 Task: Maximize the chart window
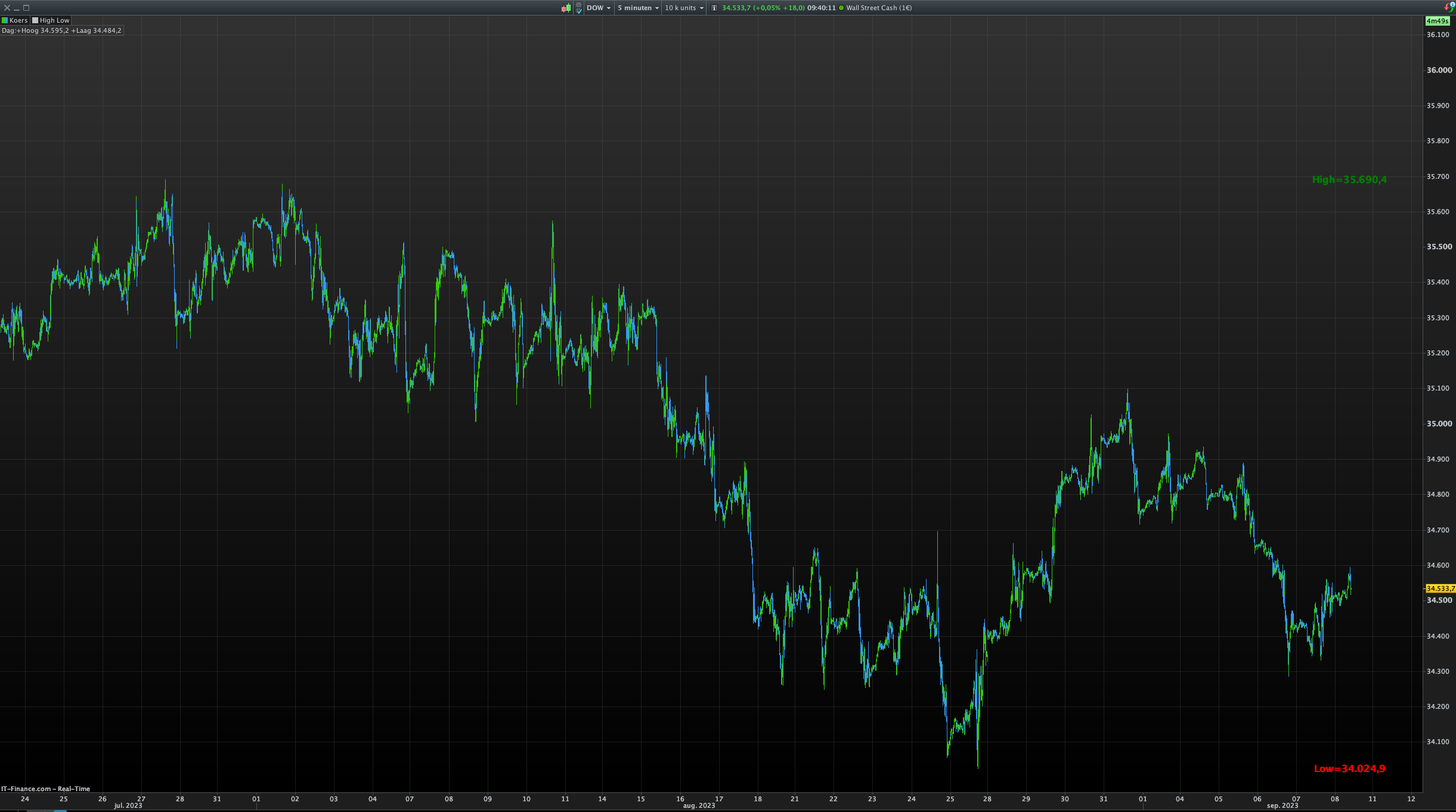pos(26,8)
